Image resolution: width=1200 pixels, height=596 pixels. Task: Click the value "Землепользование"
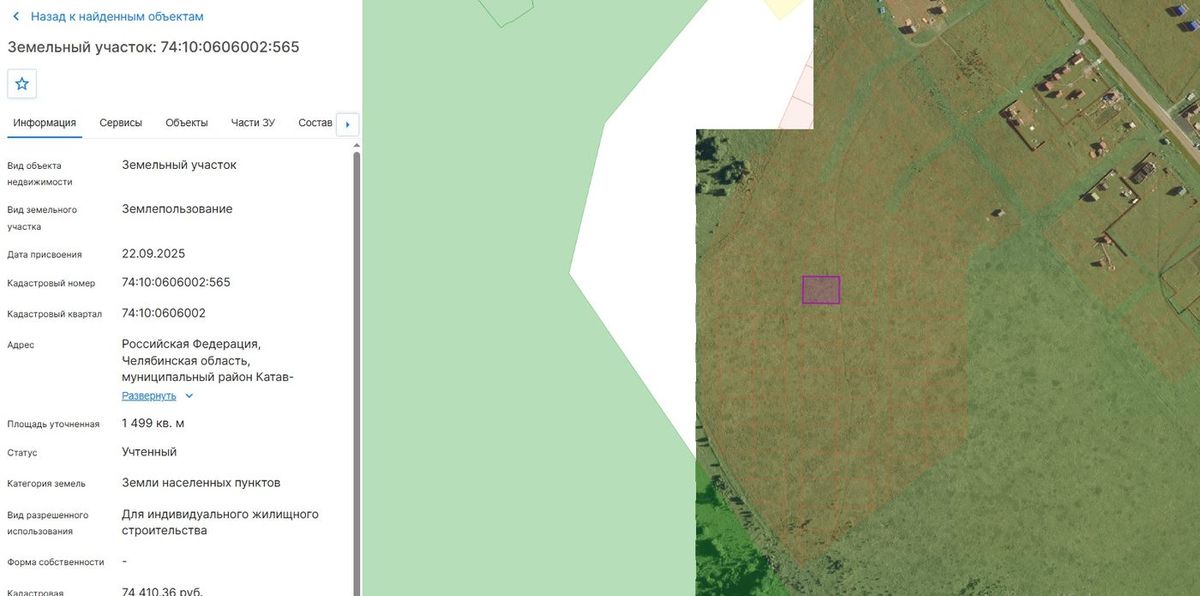(177, 209)
